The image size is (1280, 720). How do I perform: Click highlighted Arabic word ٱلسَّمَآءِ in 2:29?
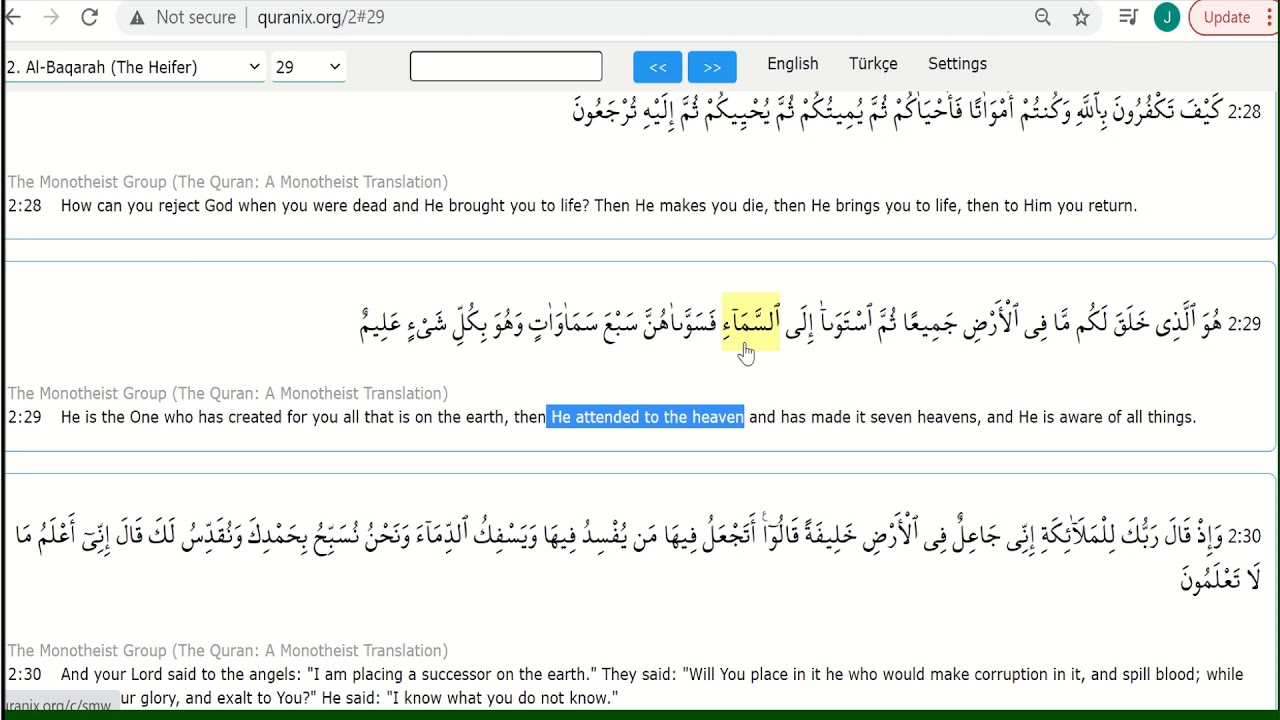pos(751,322)
